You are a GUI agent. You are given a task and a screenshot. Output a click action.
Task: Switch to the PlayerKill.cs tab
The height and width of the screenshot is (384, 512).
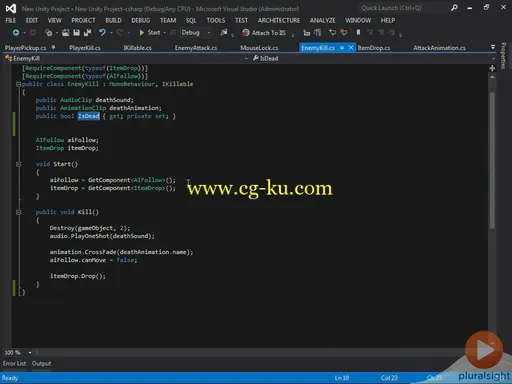85,48
